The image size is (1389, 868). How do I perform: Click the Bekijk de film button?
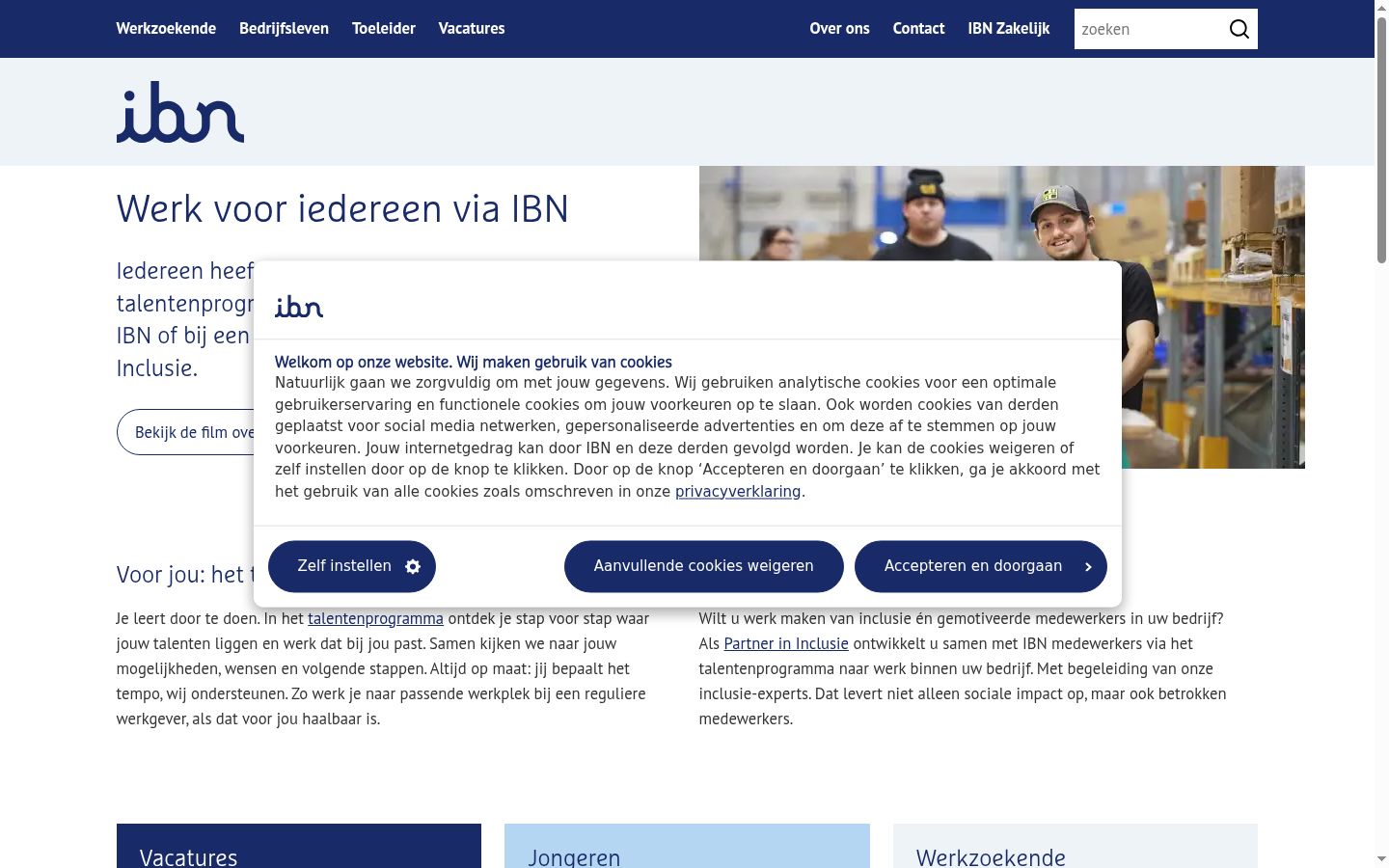point(186,432)
